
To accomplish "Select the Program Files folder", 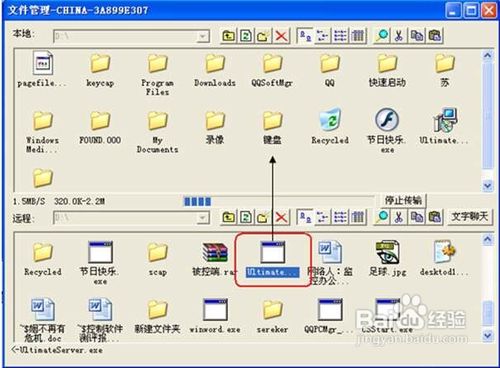I will click(157, 75).
